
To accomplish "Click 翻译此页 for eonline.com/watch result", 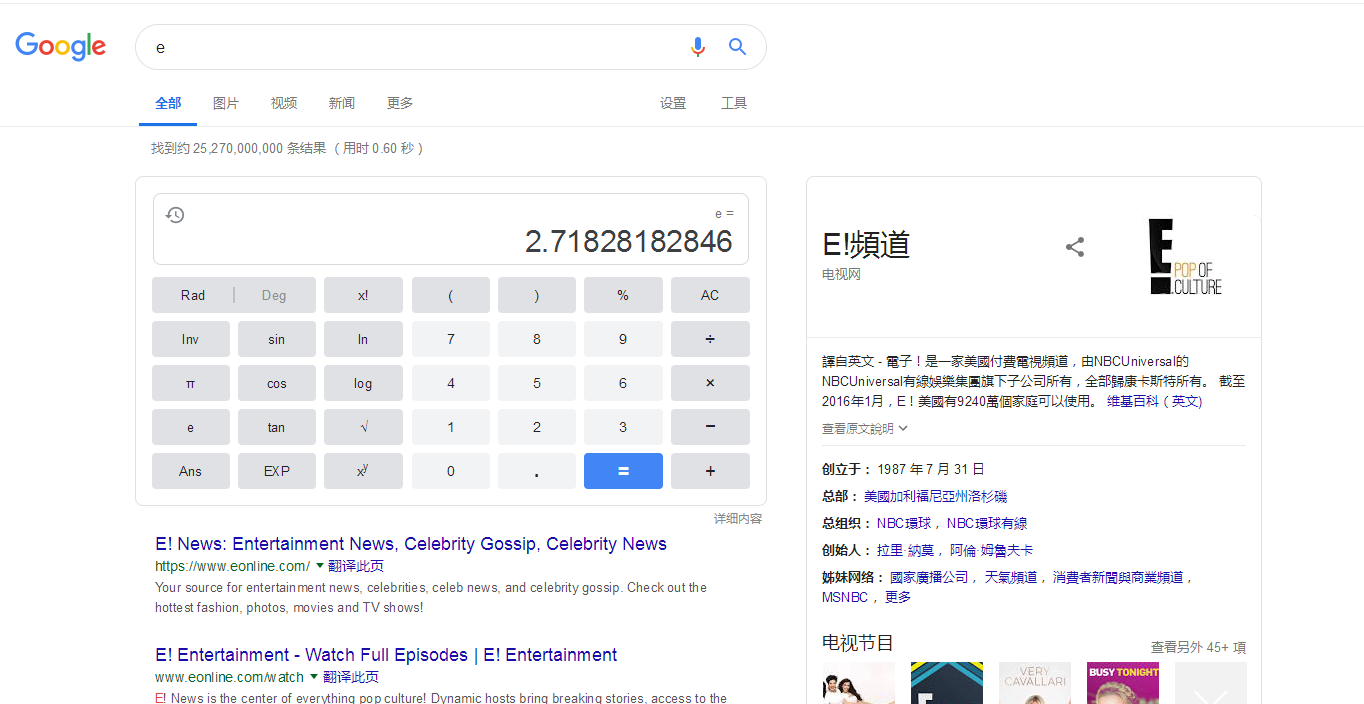I will point(351,677).
